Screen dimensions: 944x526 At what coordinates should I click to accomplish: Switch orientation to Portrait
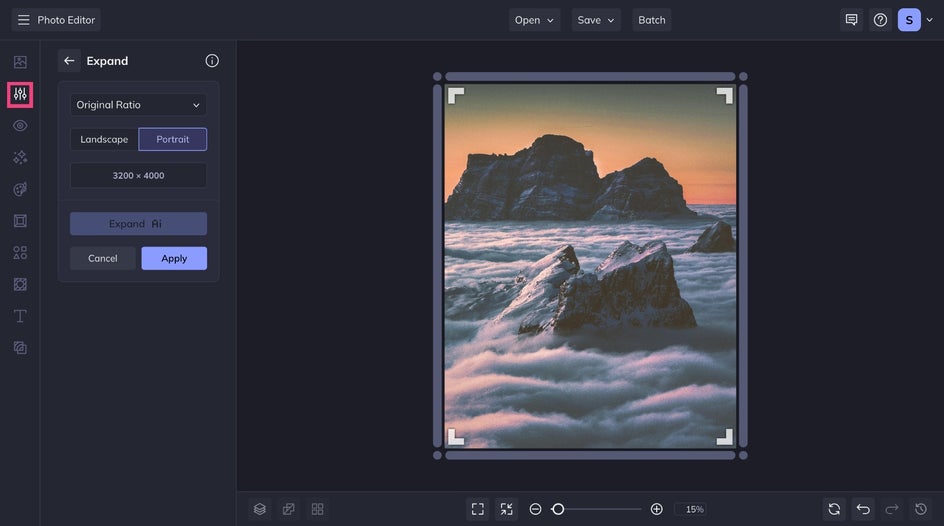point(173,139)
